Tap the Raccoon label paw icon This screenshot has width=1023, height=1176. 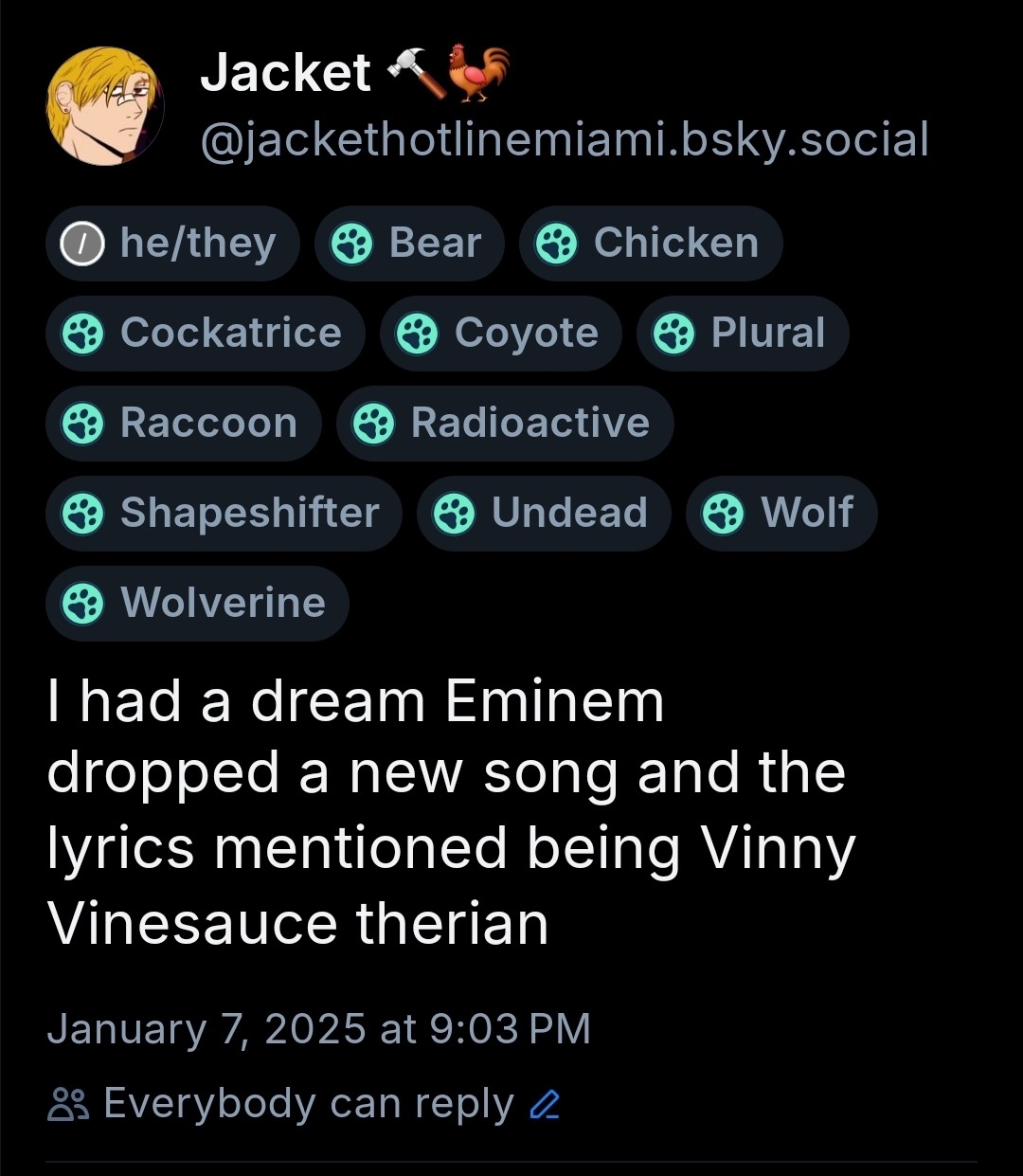82,424
